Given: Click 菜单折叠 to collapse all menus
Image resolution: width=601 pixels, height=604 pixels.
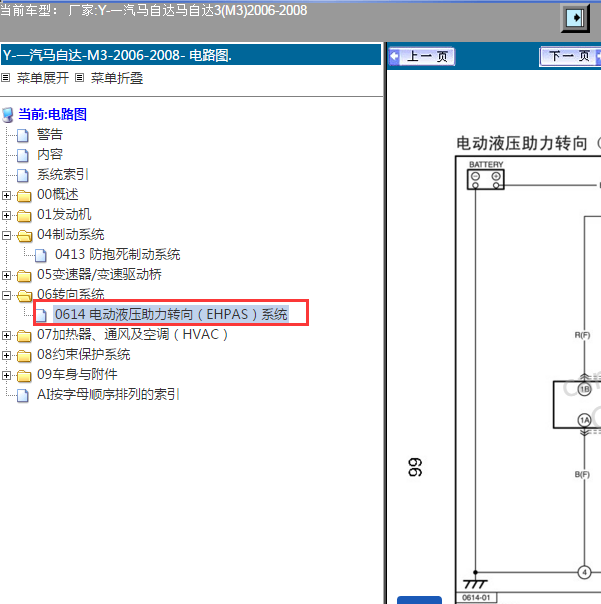Looking at the screenshot, I should (117, 78).
